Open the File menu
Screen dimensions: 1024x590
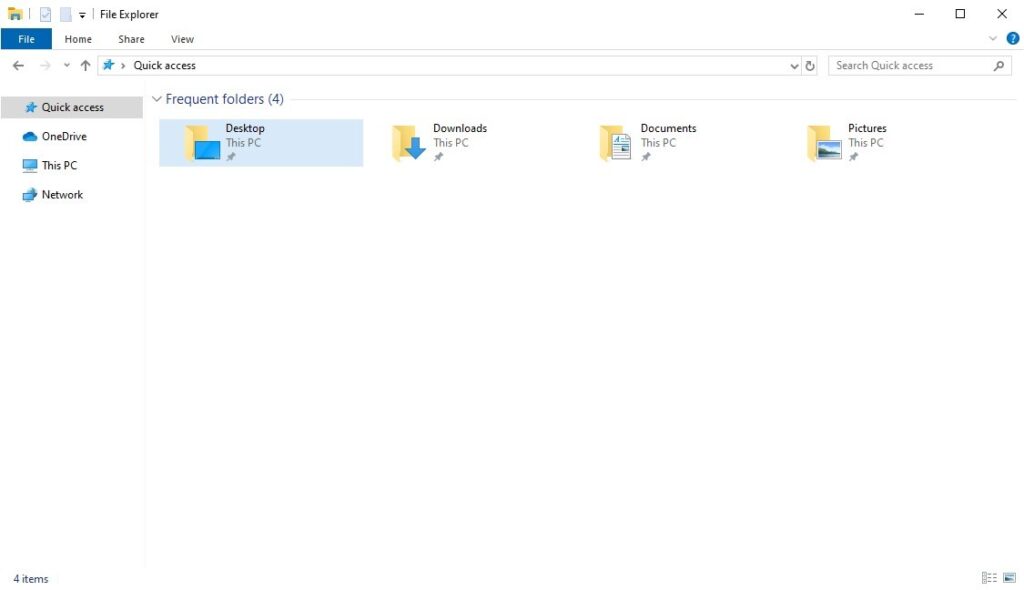26,39
